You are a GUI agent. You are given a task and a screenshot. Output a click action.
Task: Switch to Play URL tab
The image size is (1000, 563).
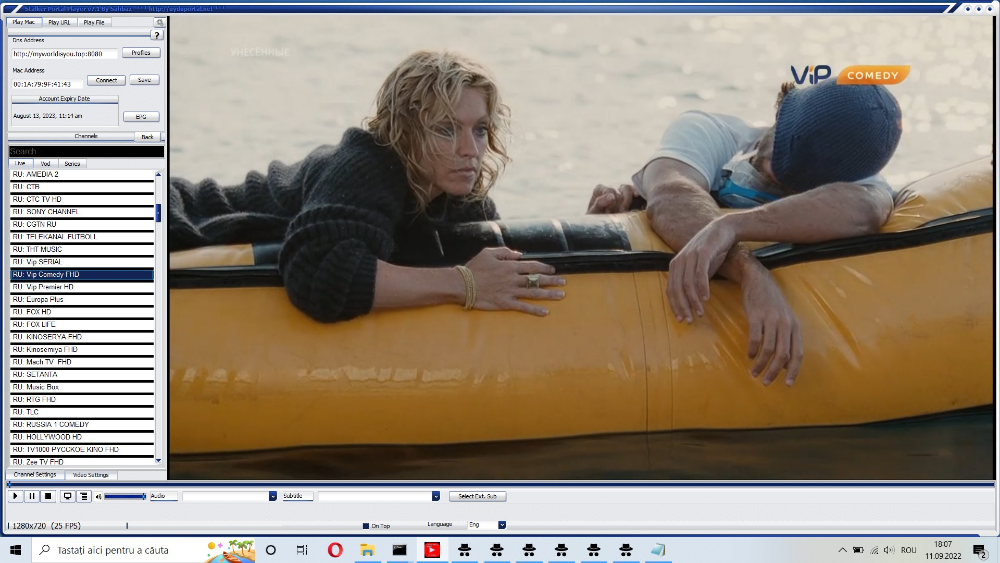tap(59, 22)
